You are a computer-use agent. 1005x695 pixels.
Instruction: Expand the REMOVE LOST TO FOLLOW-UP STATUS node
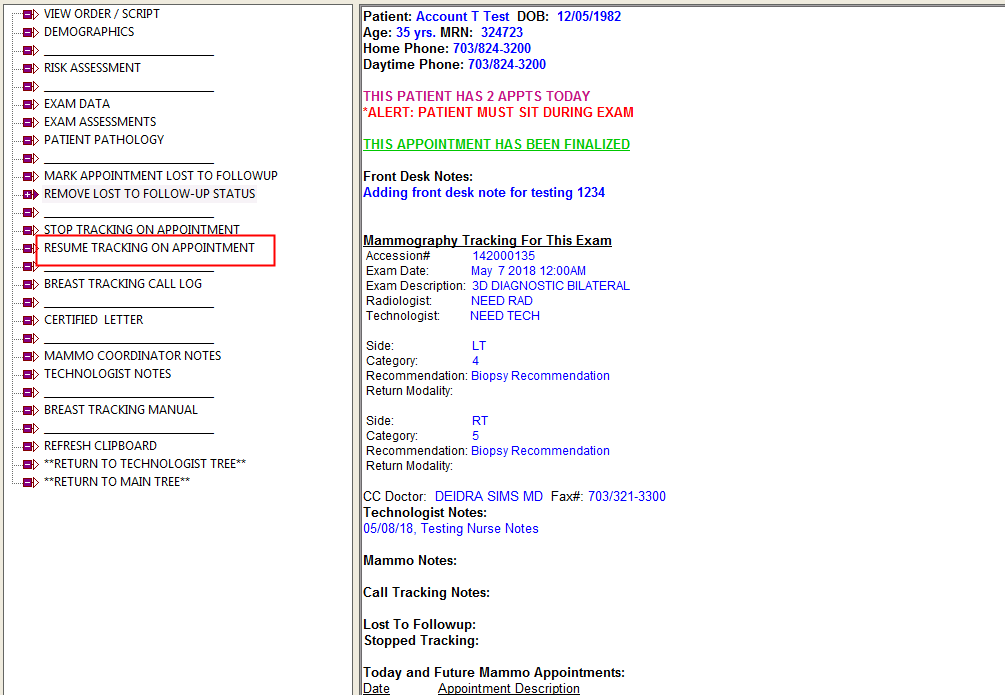pos(30,195)
